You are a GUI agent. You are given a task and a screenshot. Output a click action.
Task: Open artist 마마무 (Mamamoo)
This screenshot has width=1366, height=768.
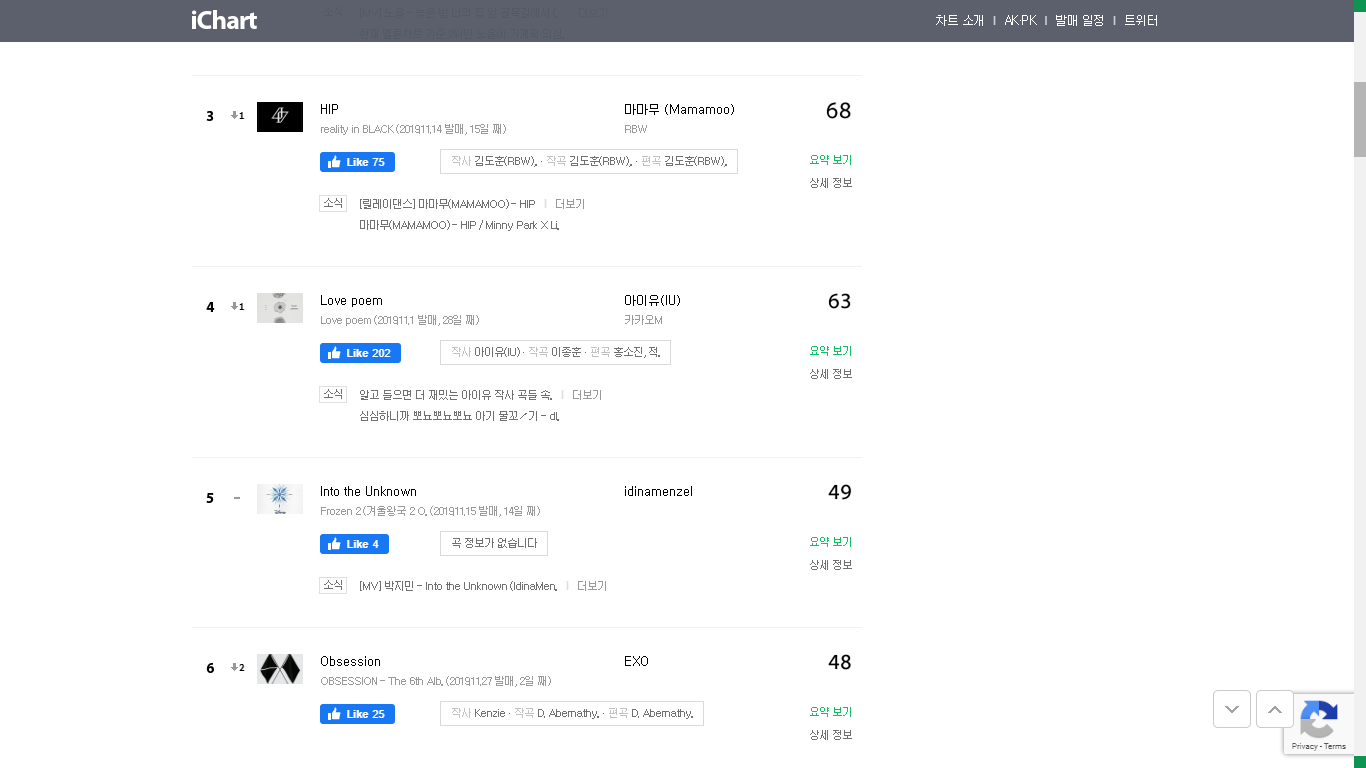tap(679, 109)
